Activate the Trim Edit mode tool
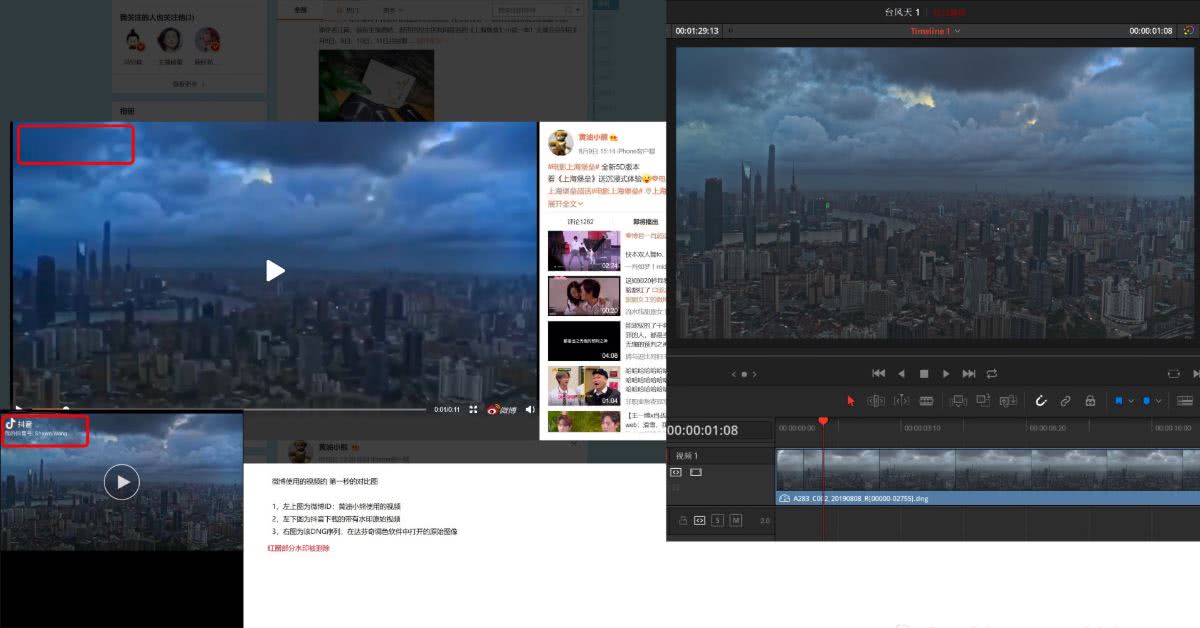Viewport: 1200px width, 628px height. pyautogui.click(x=876, y=400)
